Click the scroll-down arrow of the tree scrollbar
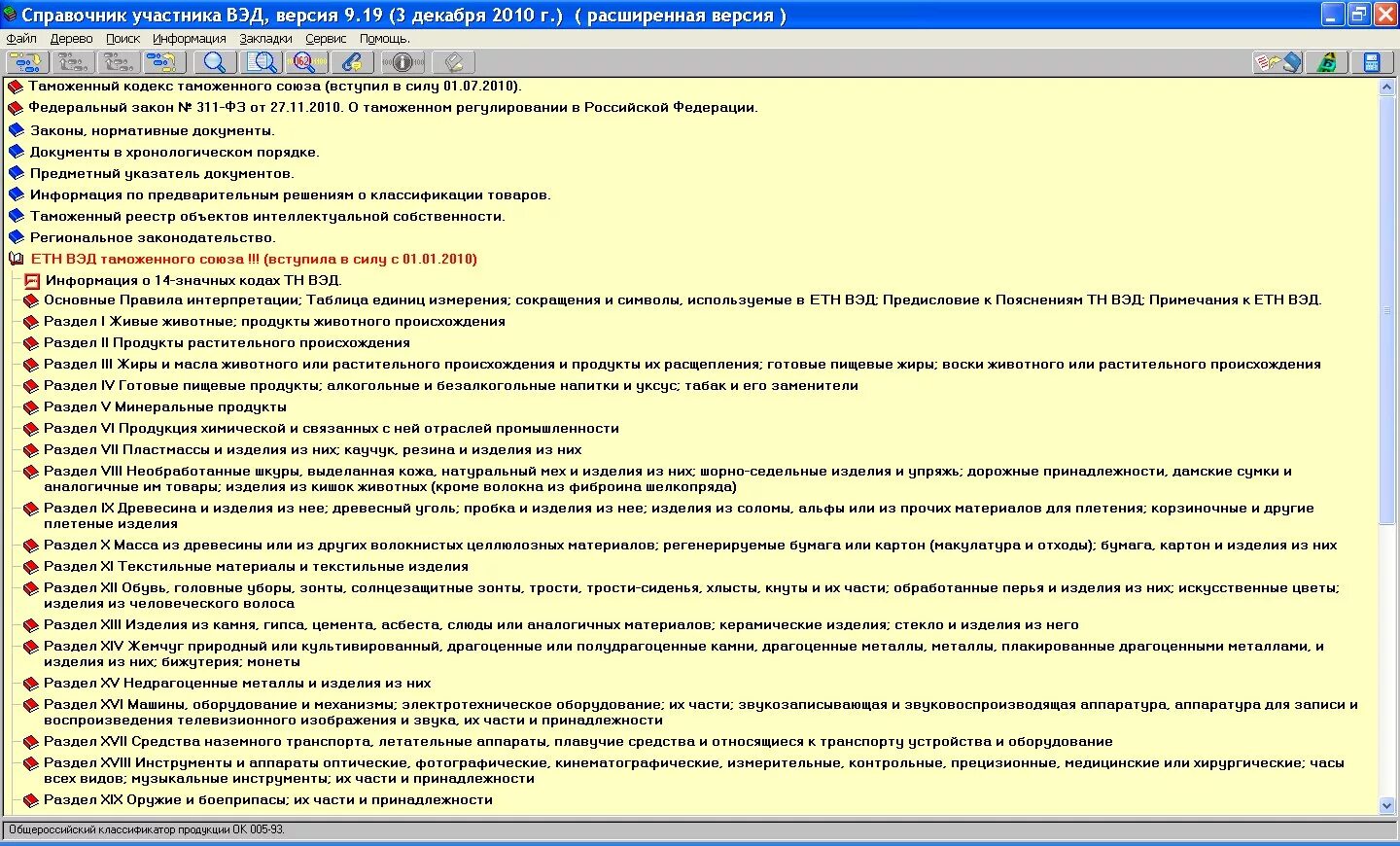 click(1387, 806)
